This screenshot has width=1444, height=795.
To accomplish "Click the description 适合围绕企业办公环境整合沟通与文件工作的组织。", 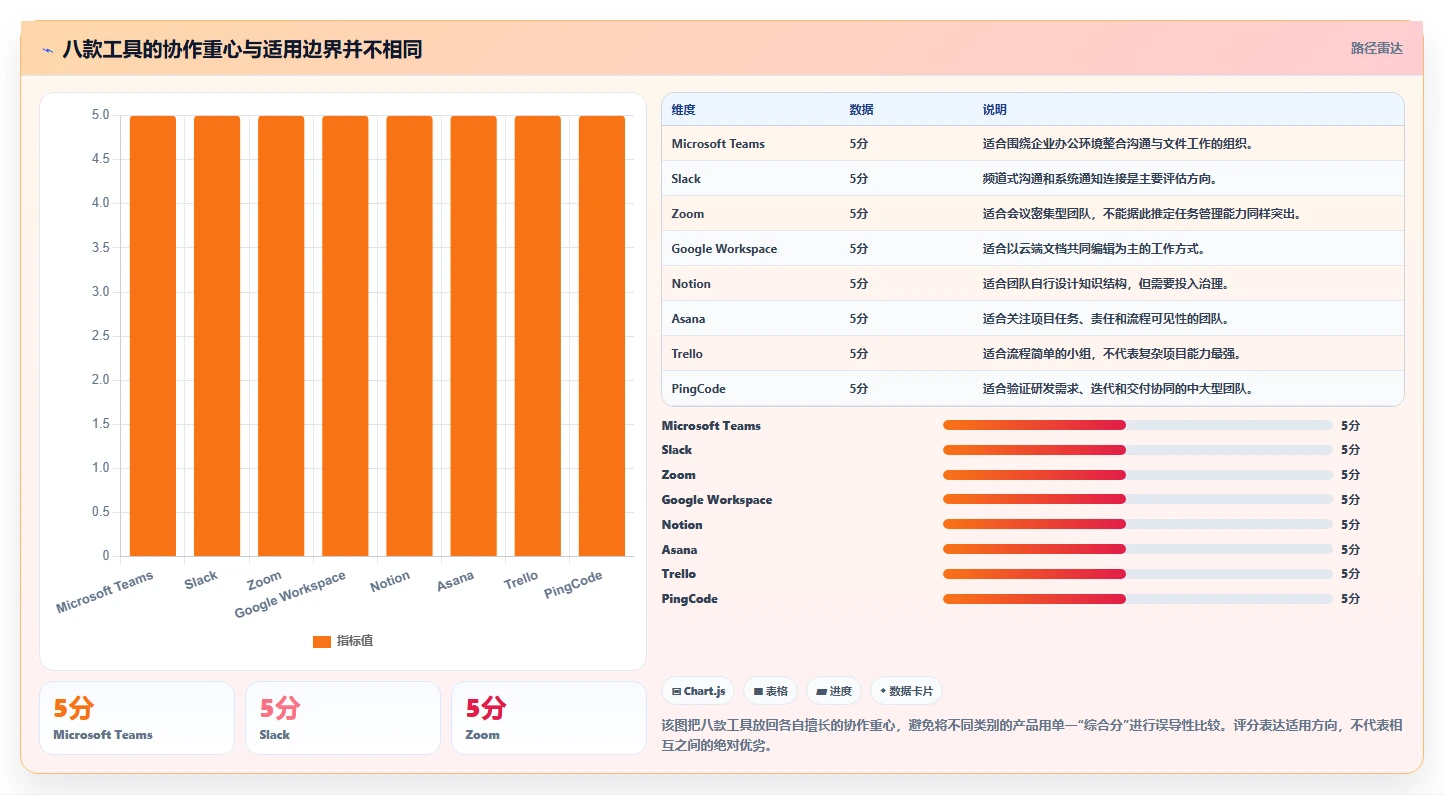I will tap(1118, 144).
